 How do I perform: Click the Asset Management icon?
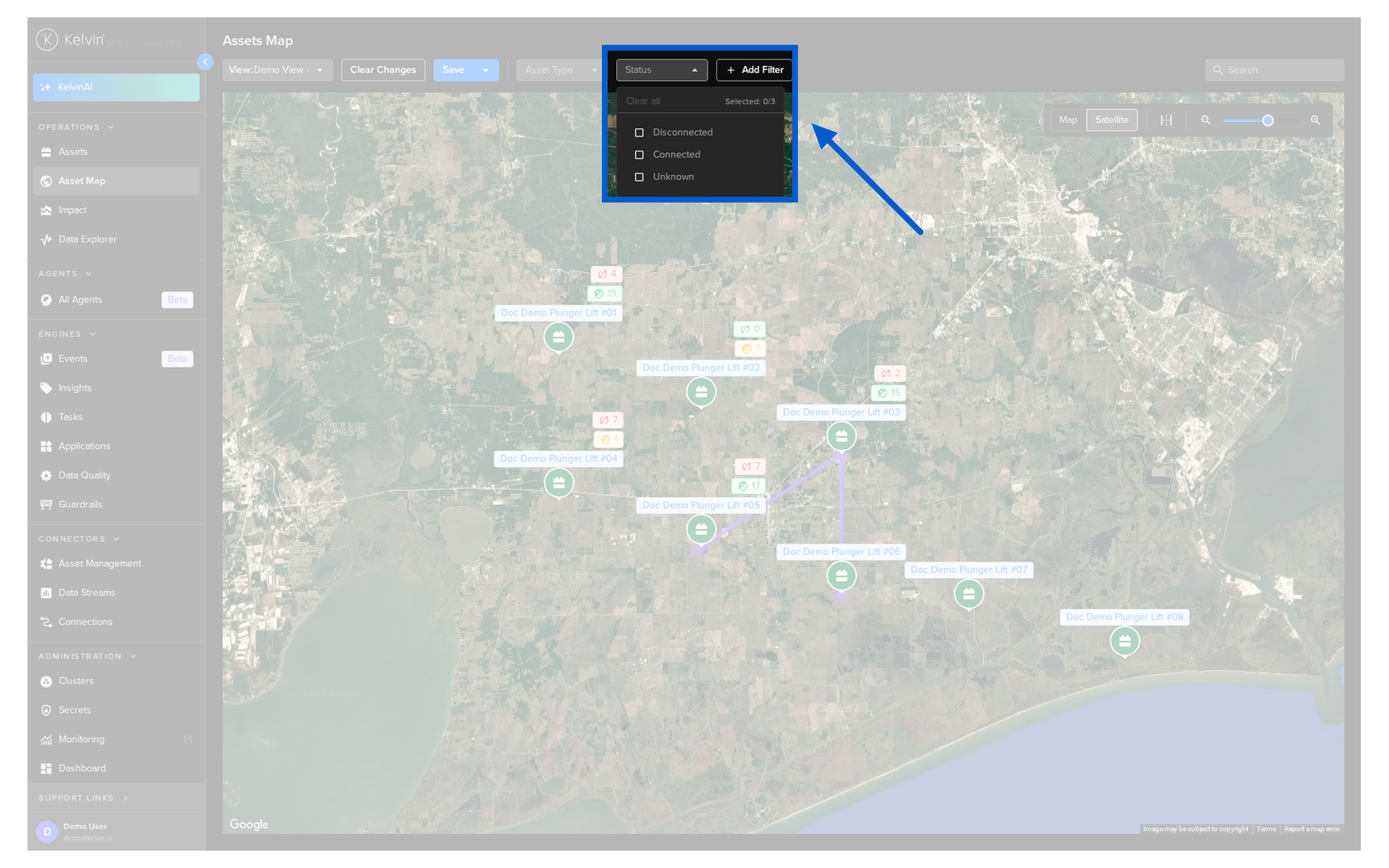(46, 563)
